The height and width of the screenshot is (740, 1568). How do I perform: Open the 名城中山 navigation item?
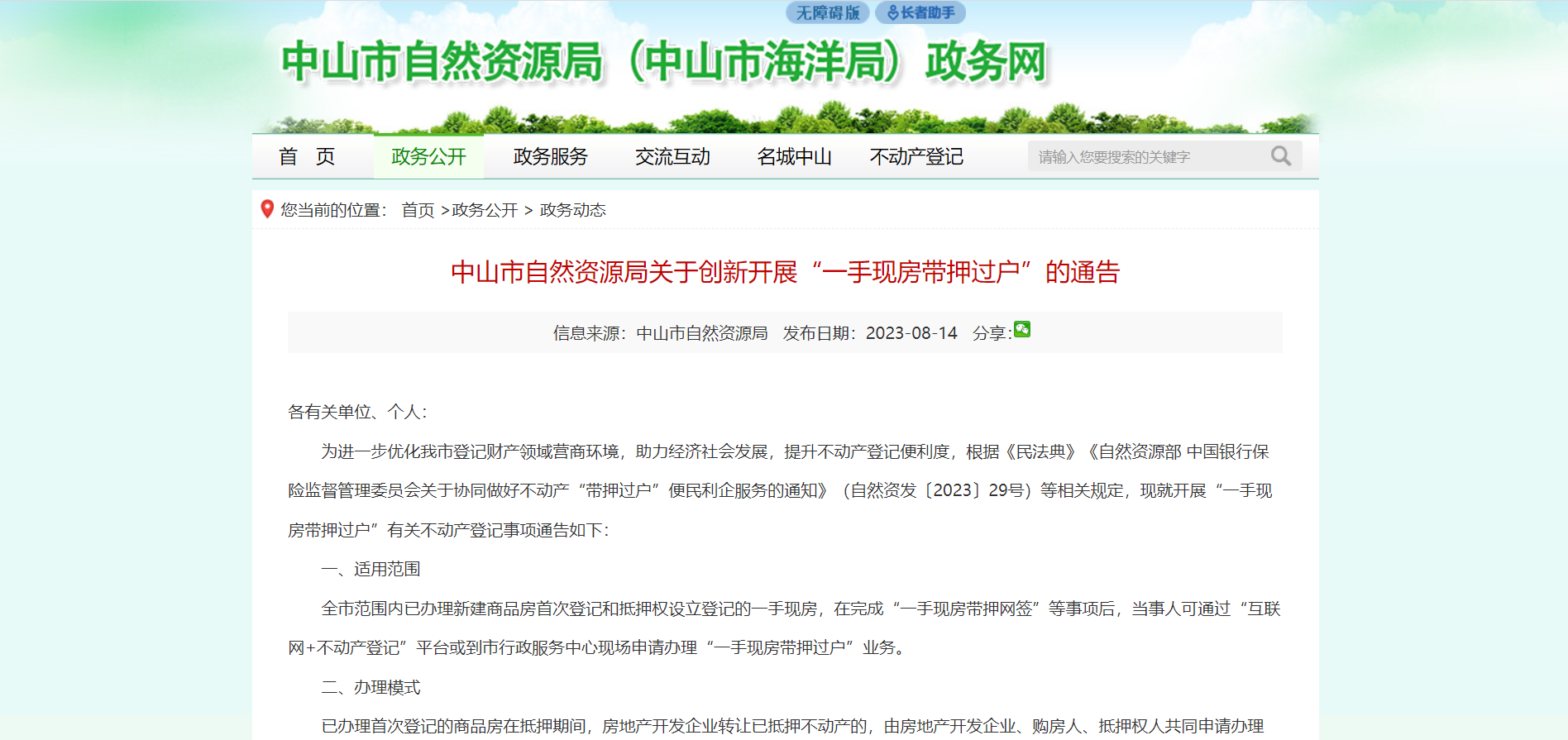tap(794, 157)
